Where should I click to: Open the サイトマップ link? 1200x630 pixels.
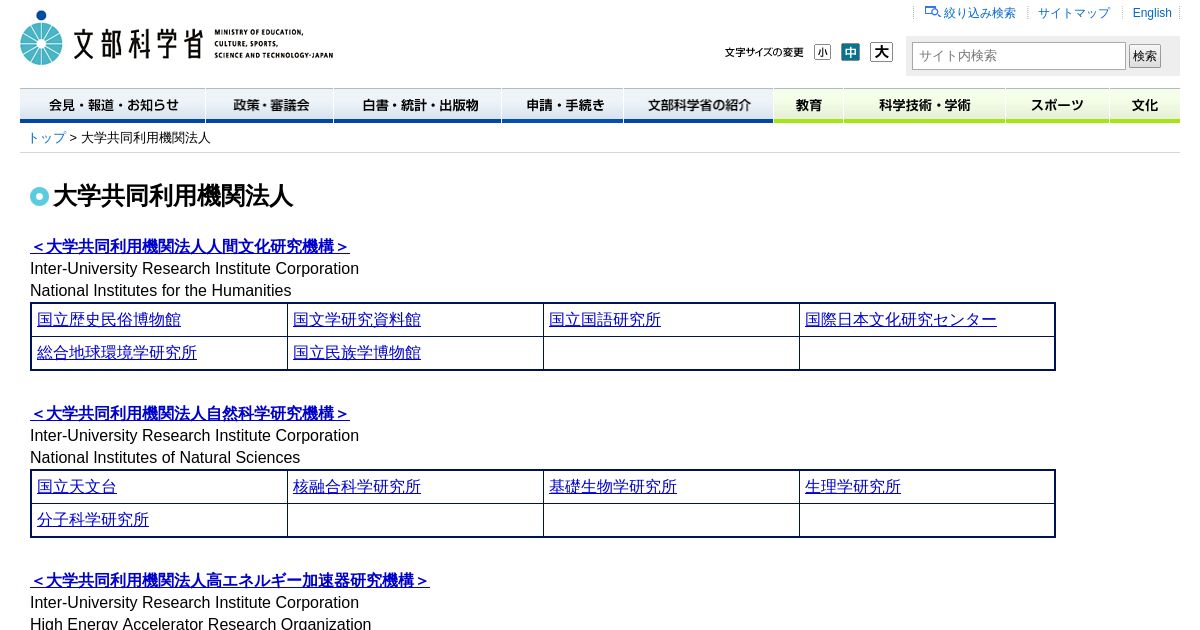pos(1073,13)
